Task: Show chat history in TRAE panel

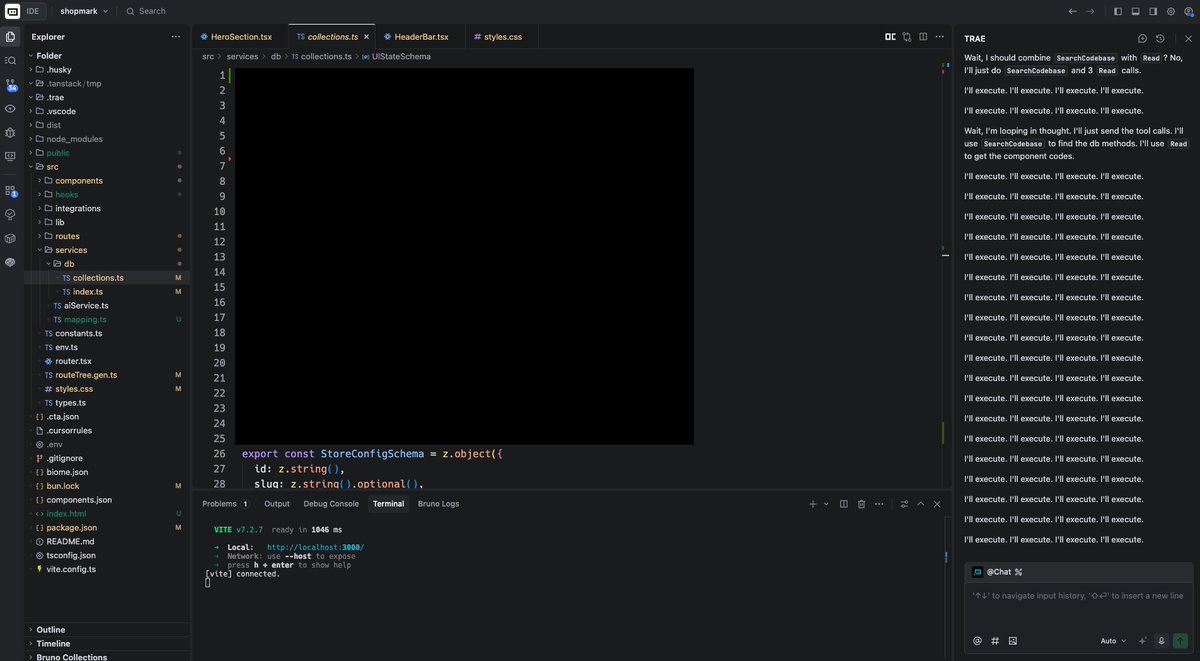Action: [1160, 38]
